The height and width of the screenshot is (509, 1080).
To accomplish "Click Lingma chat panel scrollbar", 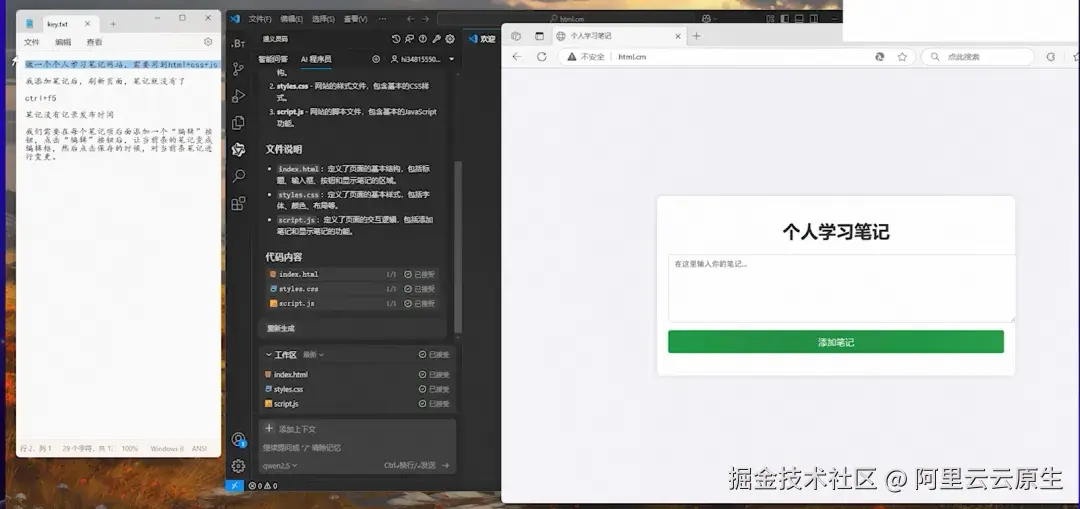I will click(x=458, y=248).
